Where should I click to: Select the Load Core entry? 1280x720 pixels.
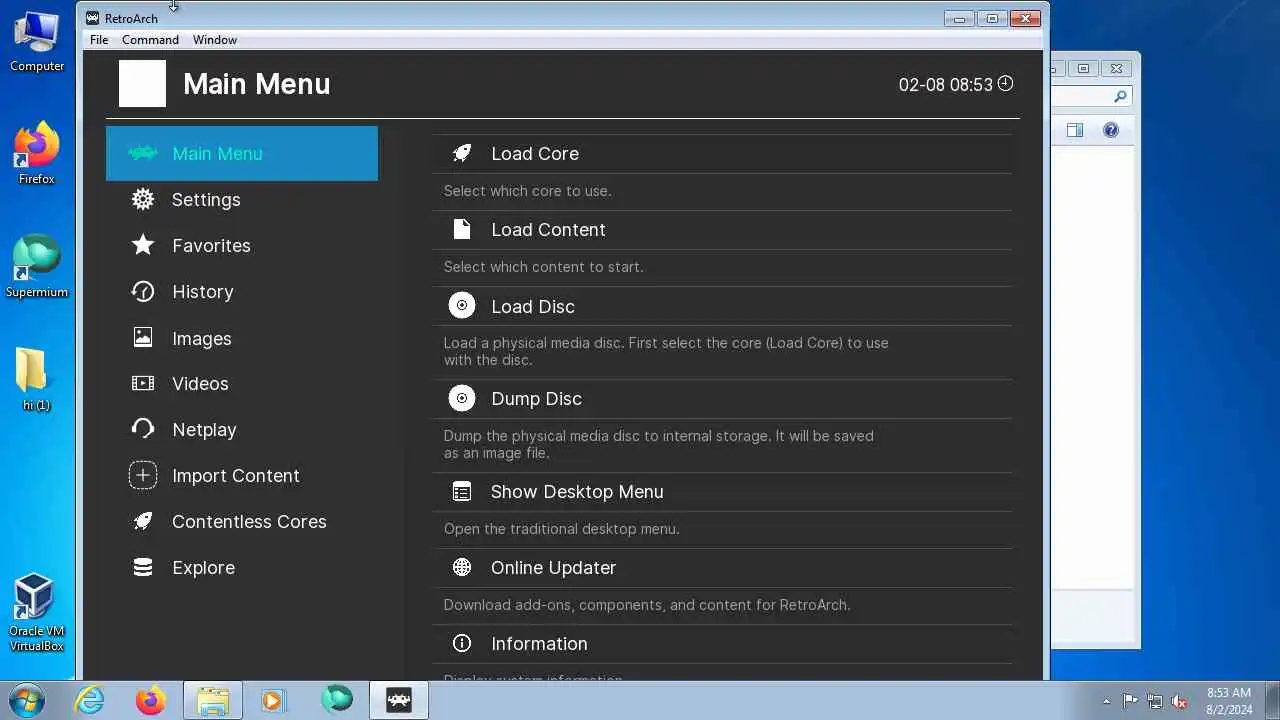click(x=722, y=153)
